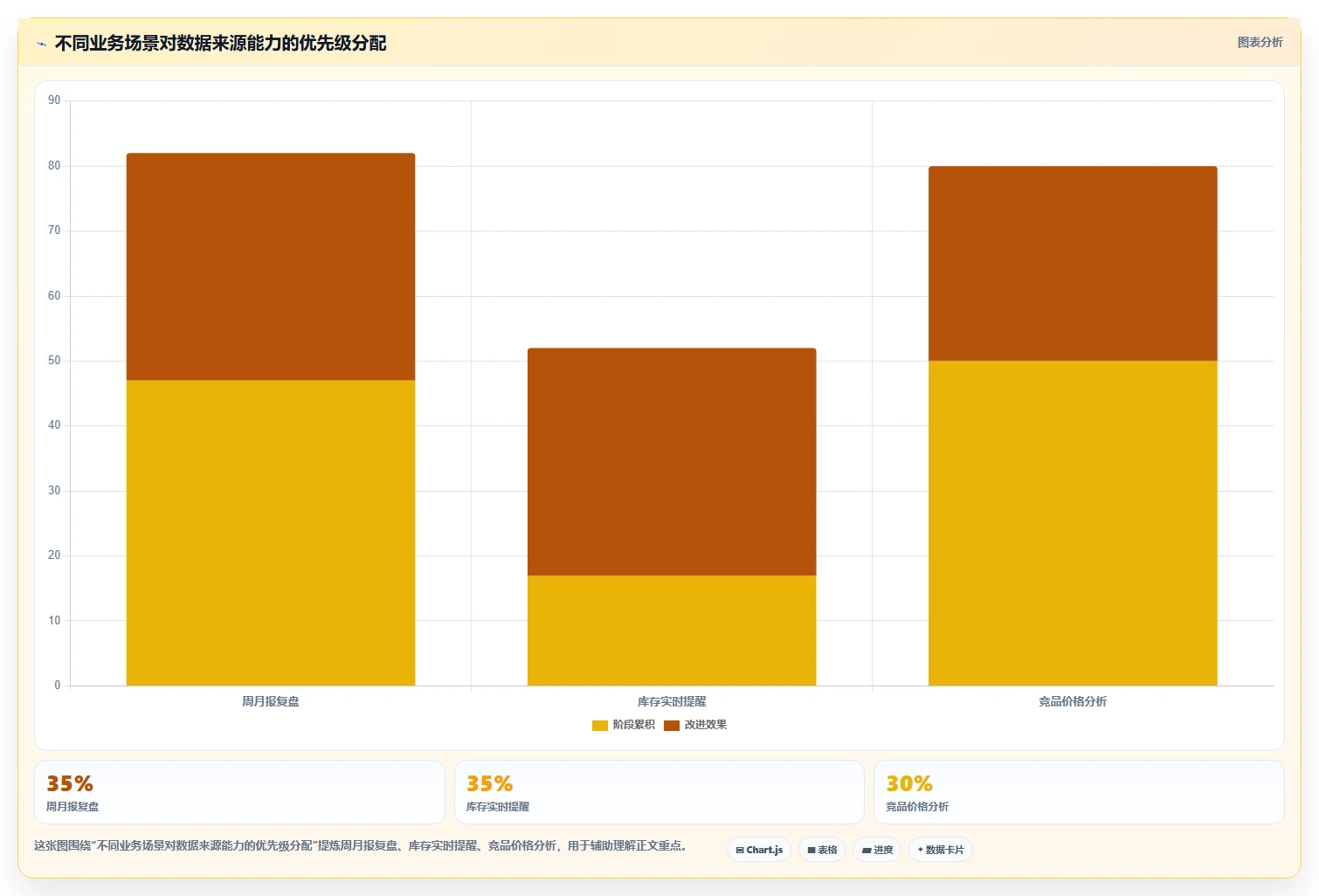Open the 30% 竞品价格分析 stat card

point(1079,792)
